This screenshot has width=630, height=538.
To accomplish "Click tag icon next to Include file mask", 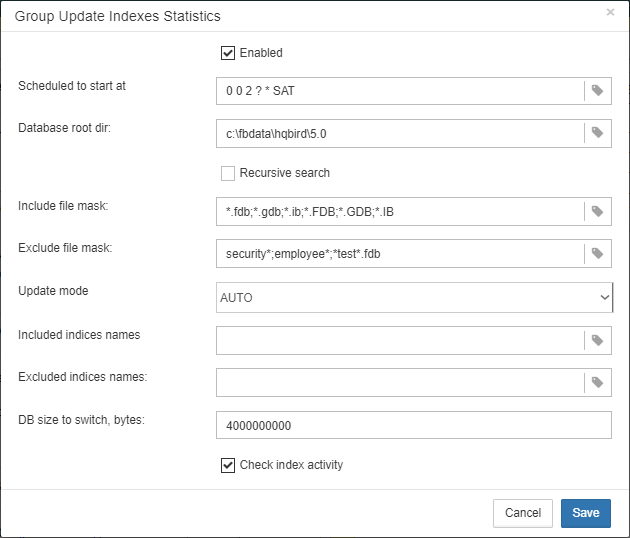I will tap(597, 211).
